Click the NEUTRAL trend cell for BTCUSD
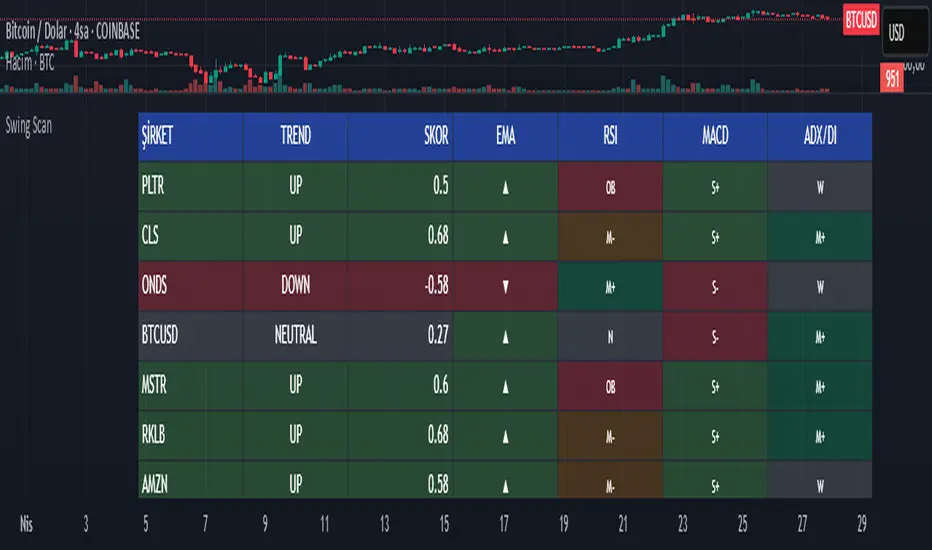Screen dimensions: 932x550 click(x=295, y=336)
